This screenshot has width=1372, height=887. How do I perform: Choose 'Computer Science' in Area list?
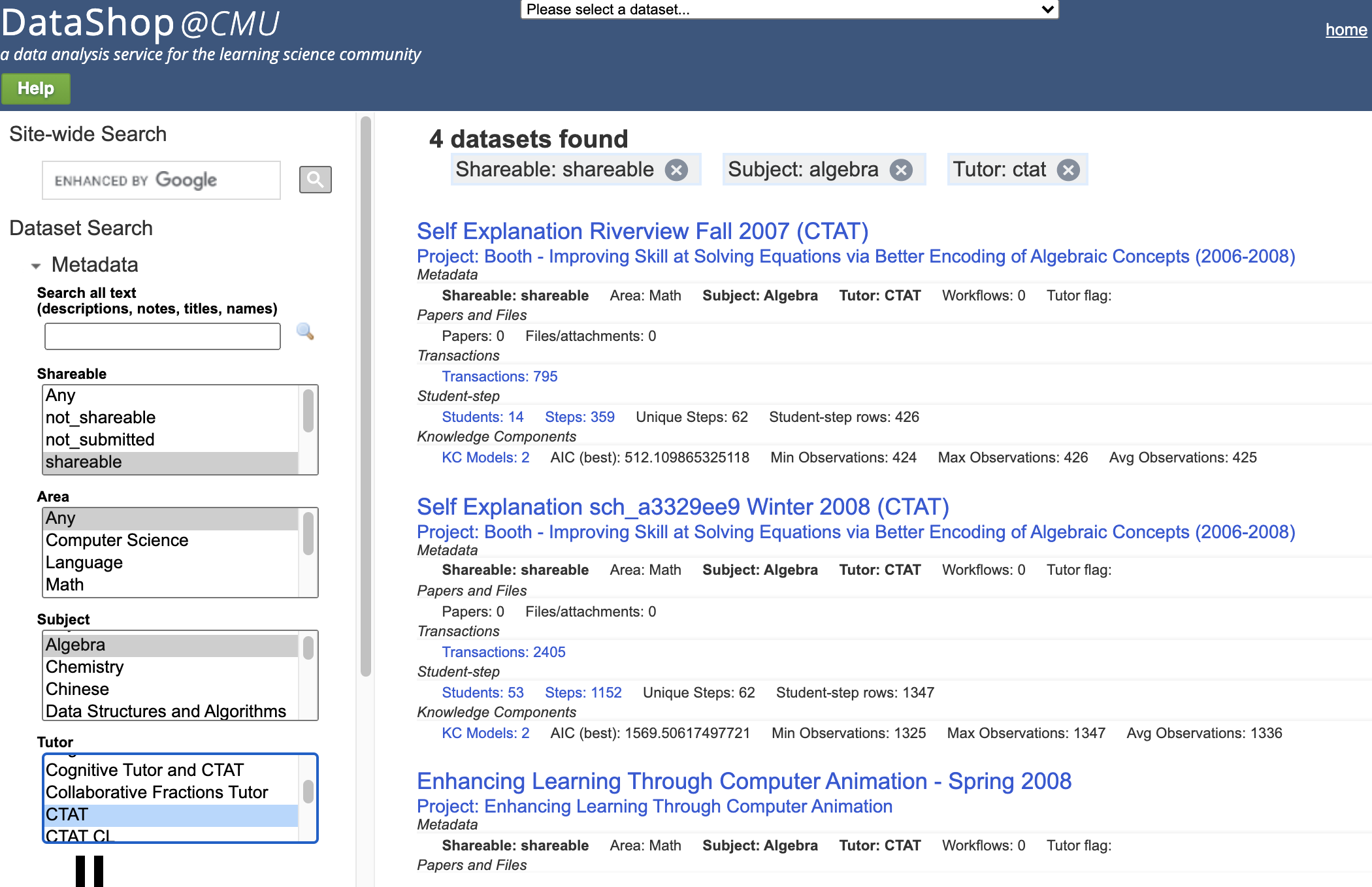click(171, 541)
